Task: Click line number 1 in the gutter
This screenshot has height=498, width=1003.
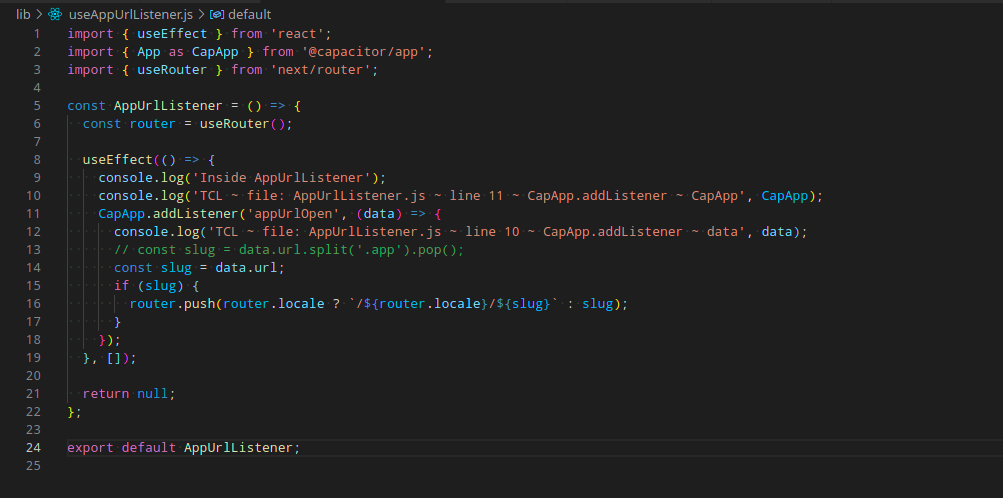Action: pos(36,33)
